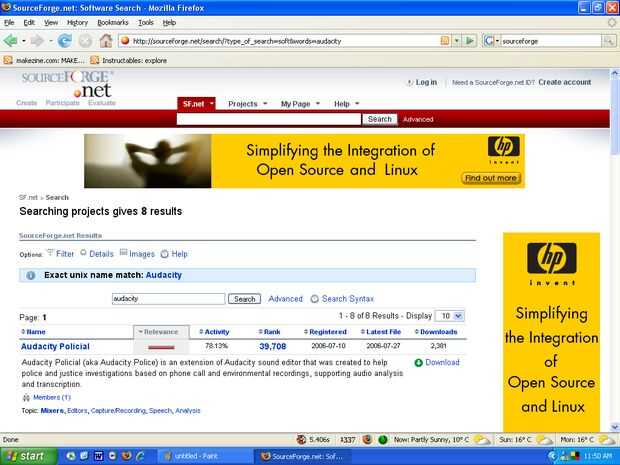Sort results by Relevance column

tap(161, 332)
